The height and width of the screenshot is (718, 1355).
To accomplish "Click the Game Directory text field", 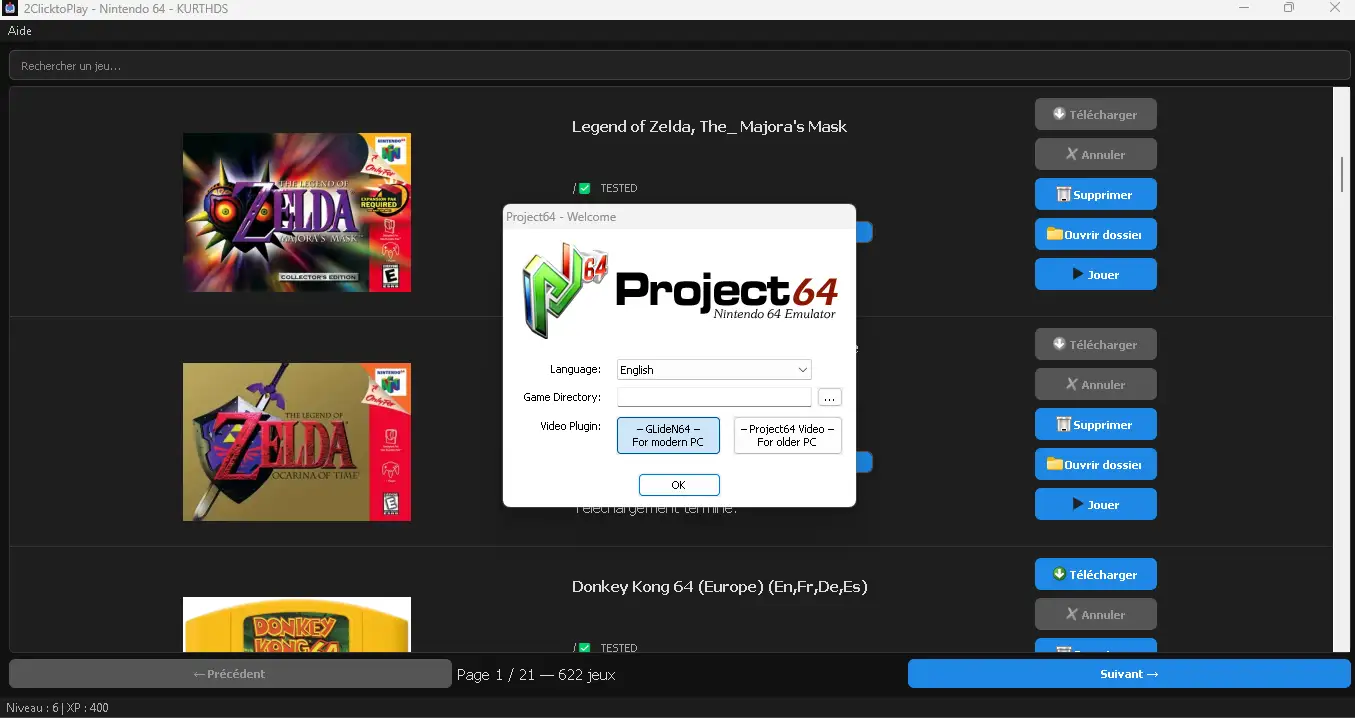I will 714,397.
